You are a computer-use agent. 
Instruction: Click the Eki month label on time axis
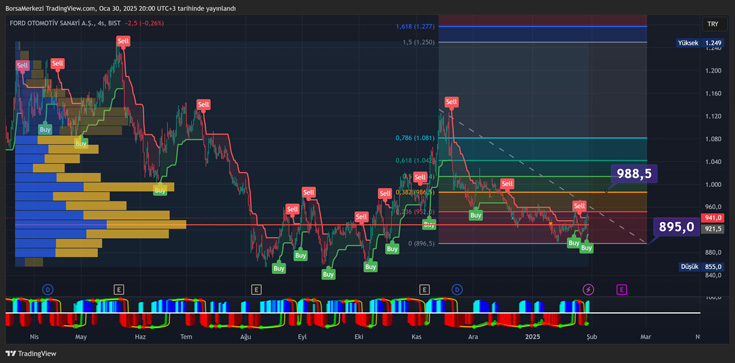[360, 337]
